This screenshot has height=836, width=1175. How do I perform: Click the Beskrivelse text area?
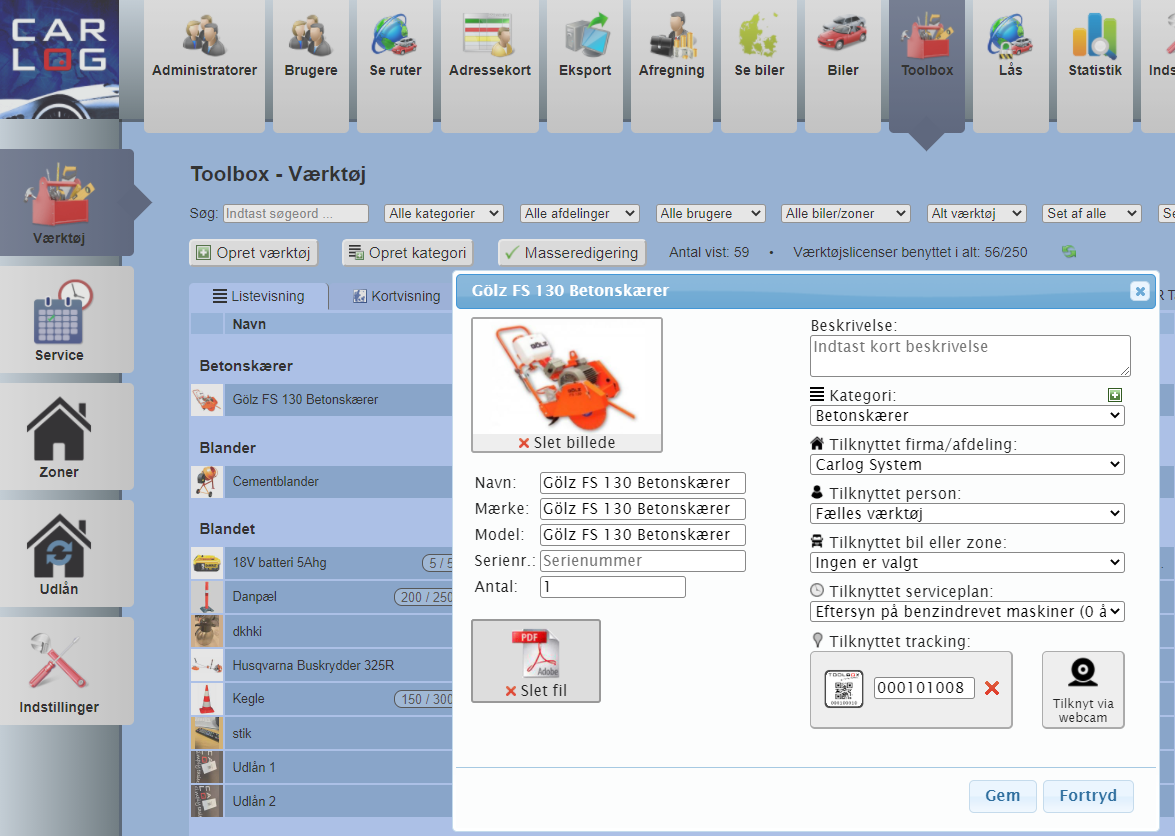(970, 356)
